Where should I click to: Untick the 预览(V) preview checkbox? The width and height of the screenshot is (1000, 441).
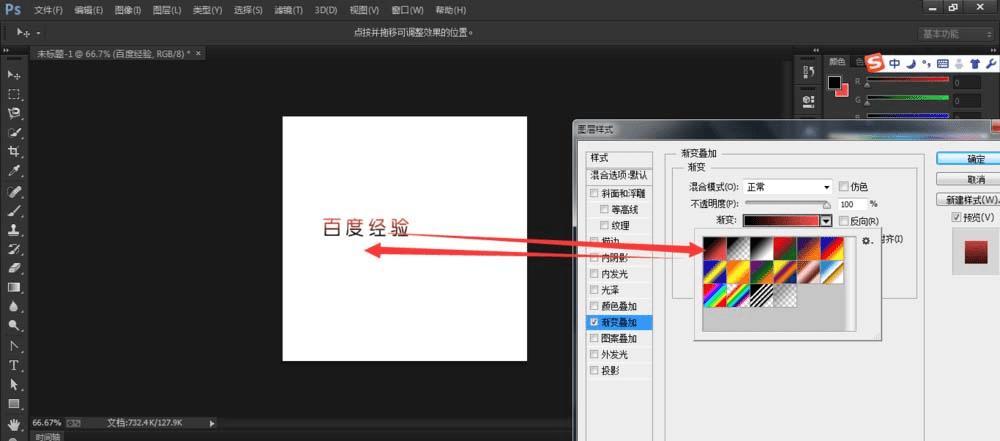956,218
